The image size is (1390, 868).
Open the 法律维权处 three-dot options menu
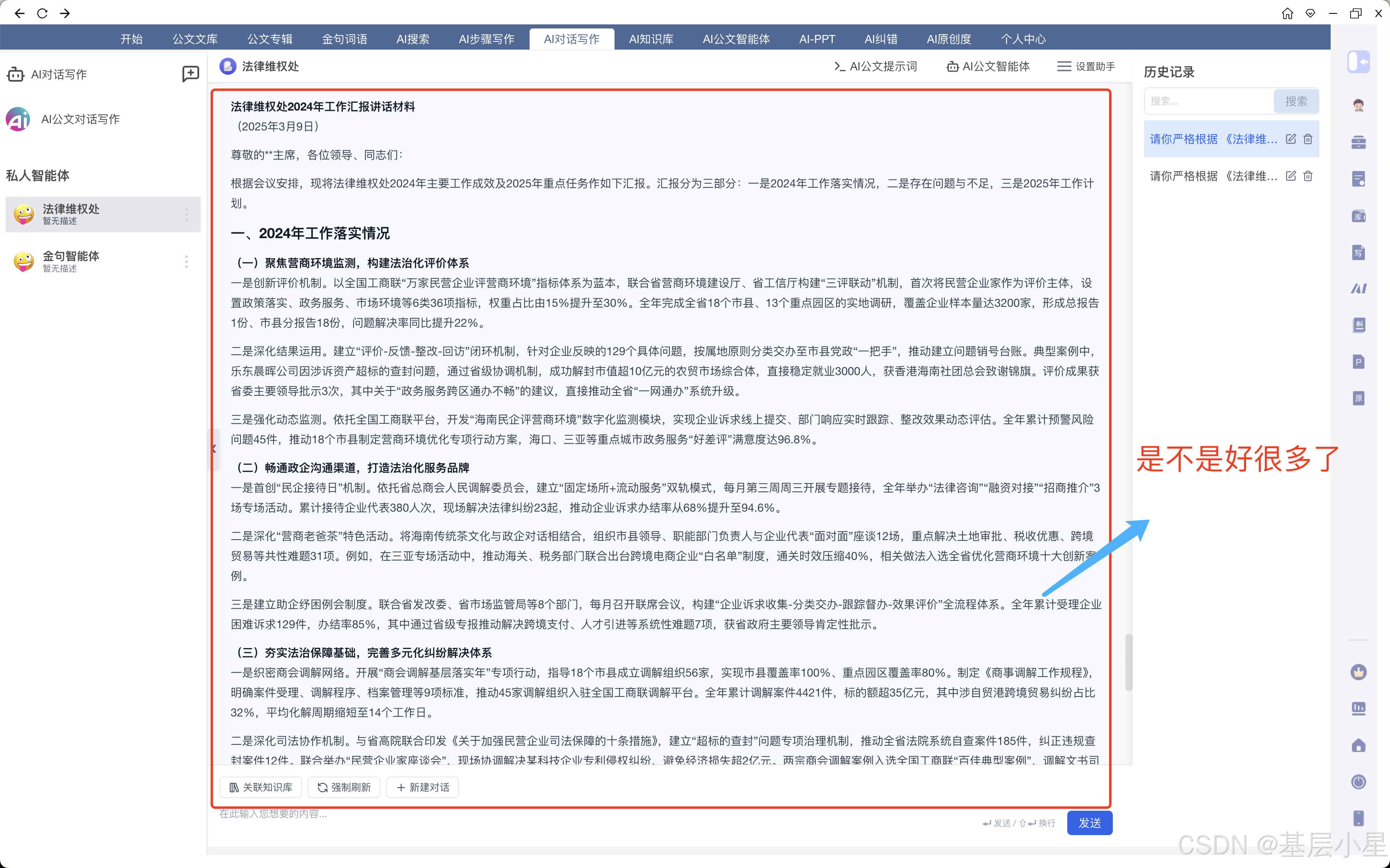point(186,215)
